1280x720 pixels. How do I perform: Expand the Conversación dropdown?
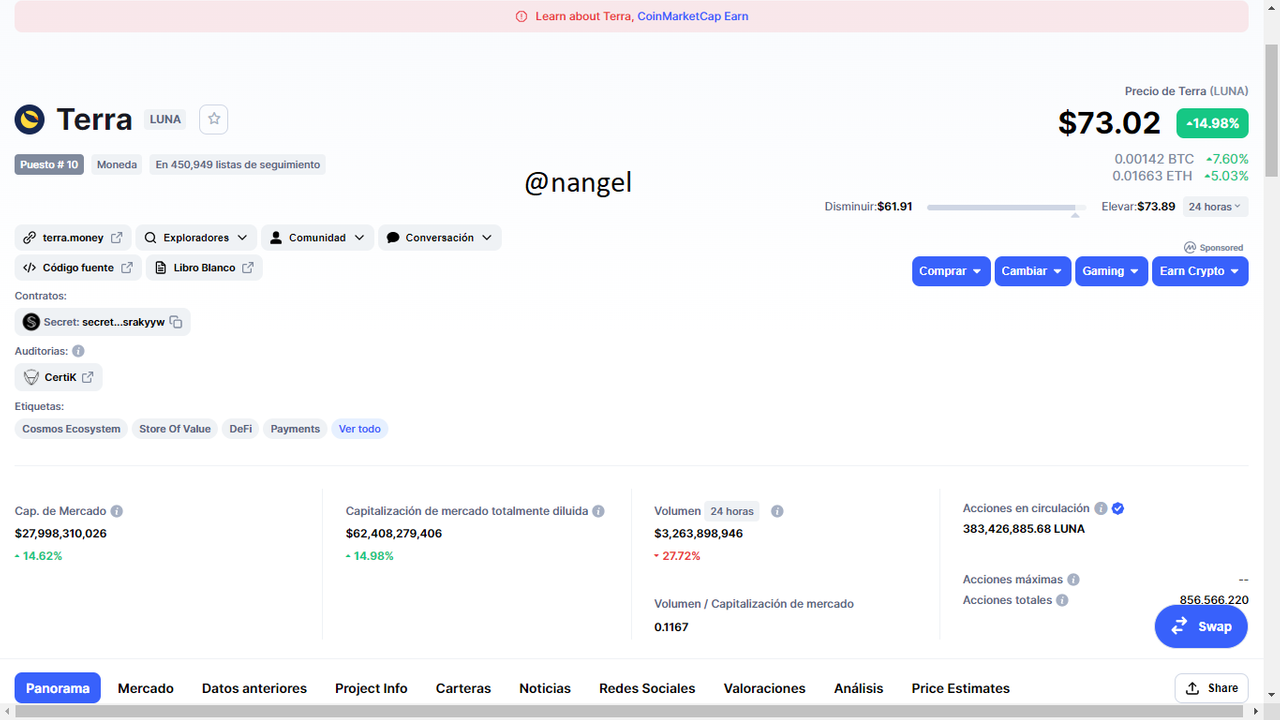tap(439, 238)
